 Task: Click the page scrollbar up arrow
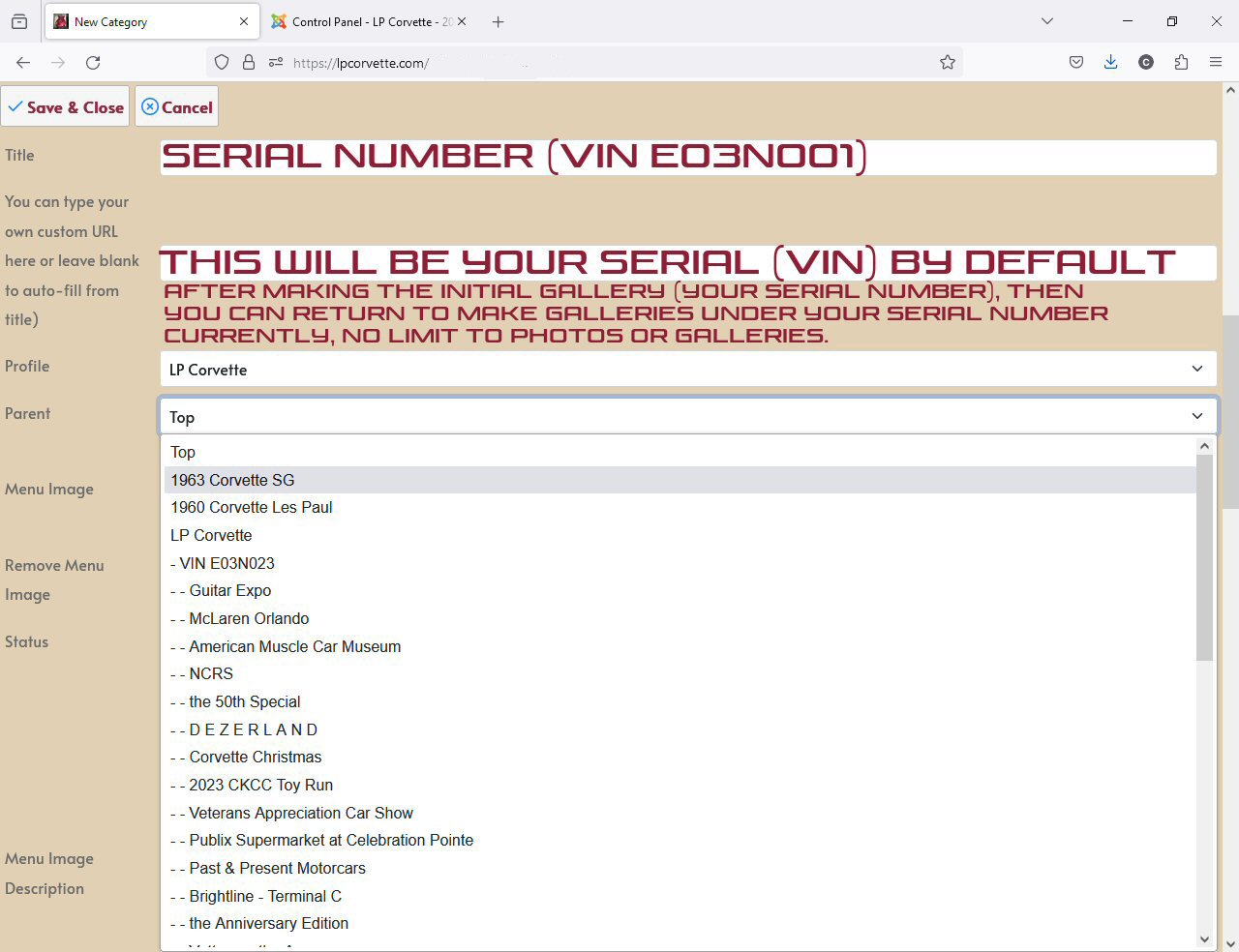[1230, 90]
